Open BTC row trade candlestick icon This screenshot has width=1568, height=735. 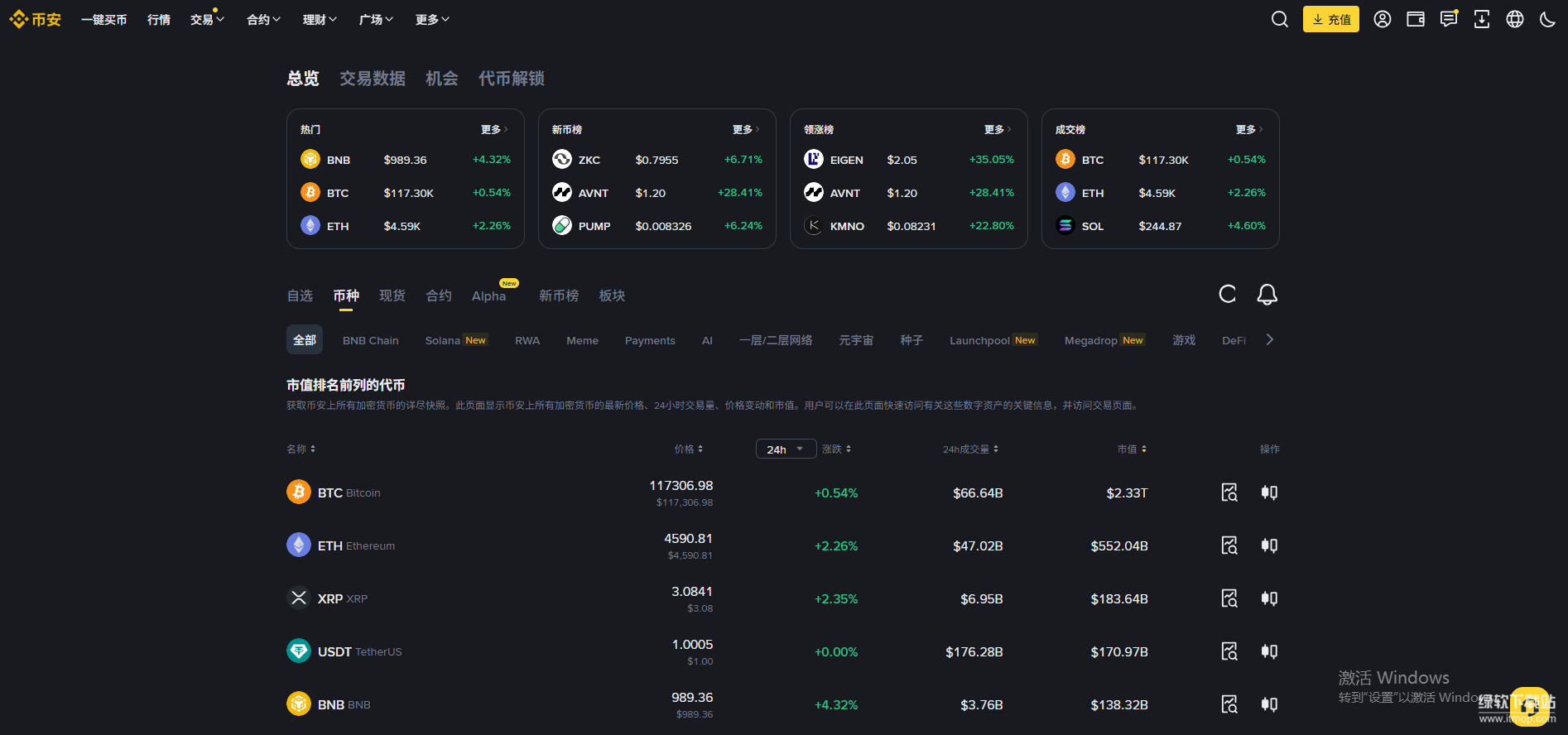pos(1269,492)
